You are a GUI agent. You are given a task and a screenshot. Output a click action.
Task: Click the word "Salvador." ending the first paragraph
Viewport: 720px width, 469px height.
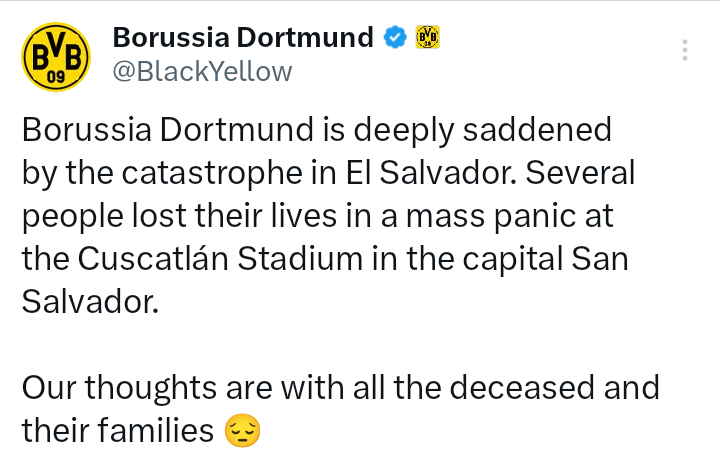tap(90, 302)
